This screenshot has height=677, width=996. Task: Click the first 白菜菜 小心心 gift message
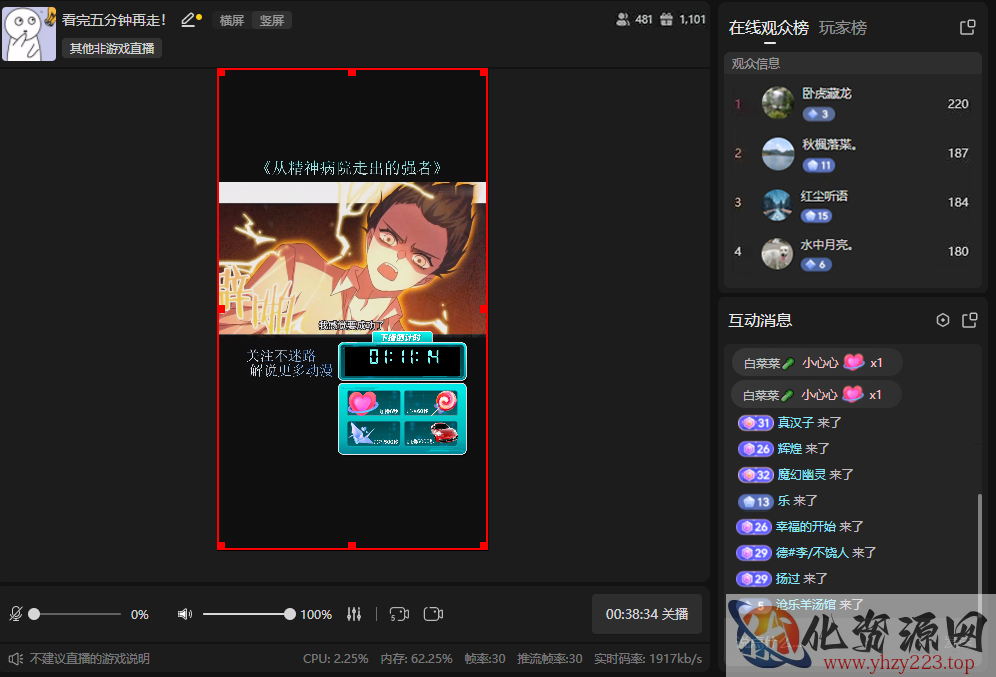tap(816, 363)
